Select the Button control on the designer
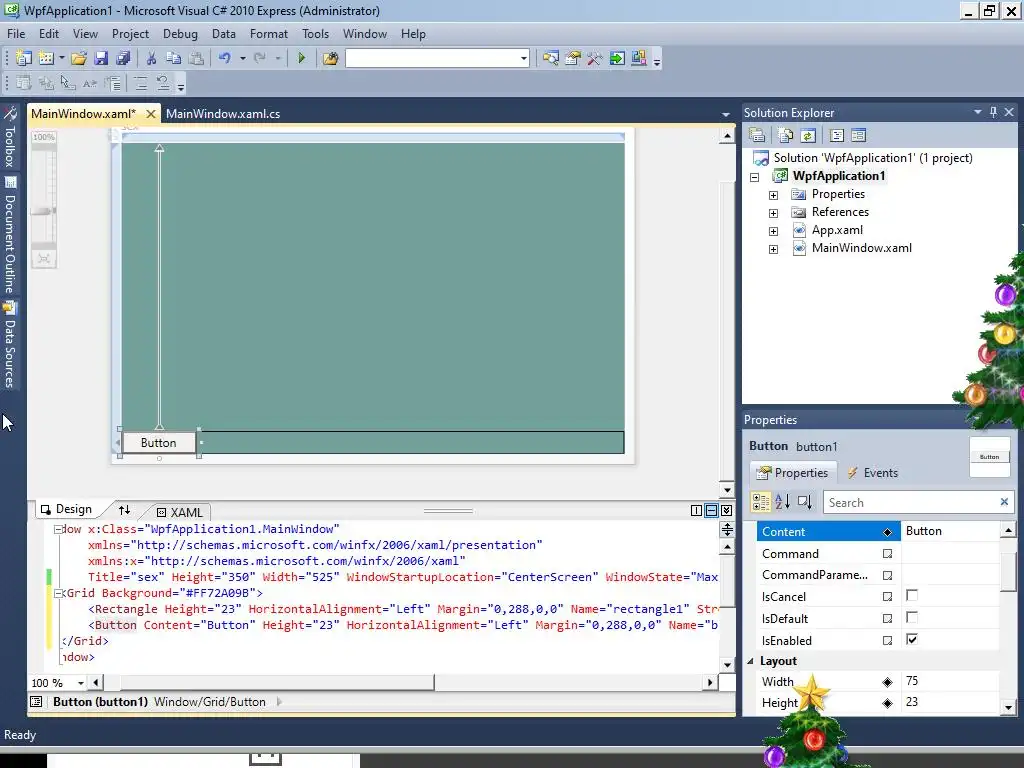This screenshot has width=1024, height=768. click(159, 443)
